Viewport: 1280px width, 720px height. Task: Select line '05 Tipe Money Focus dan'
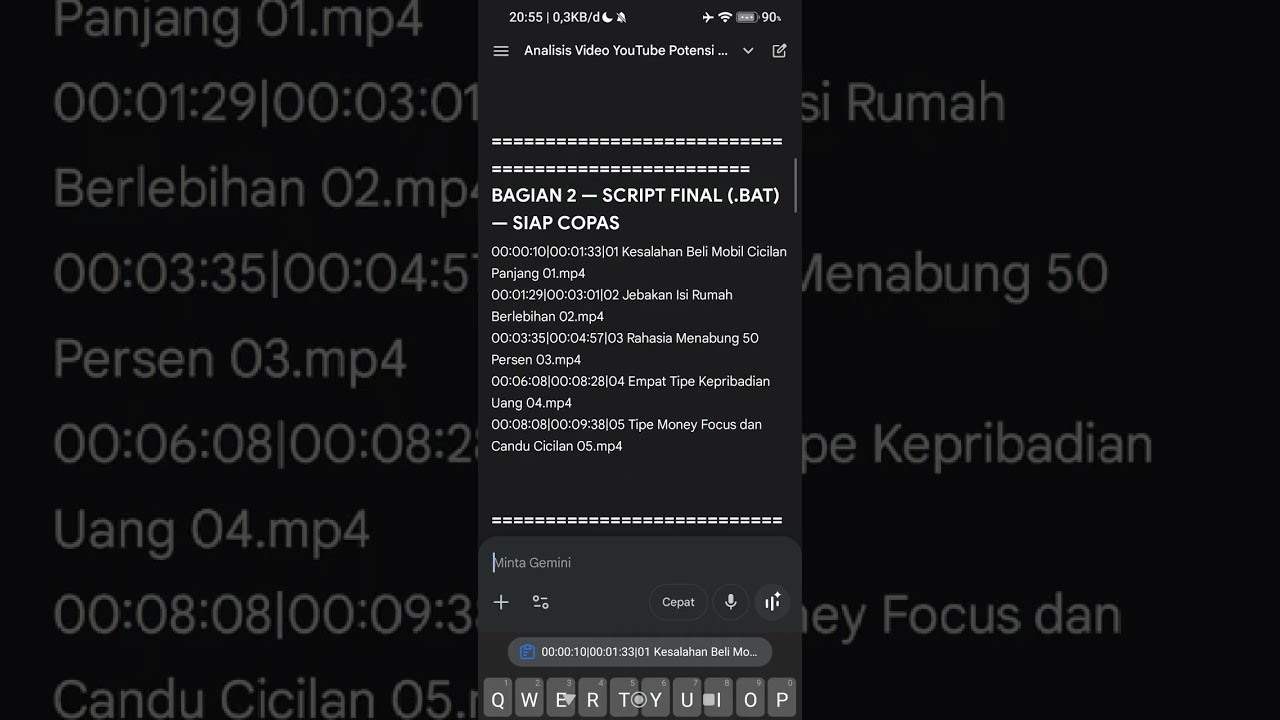coord(685,424)
